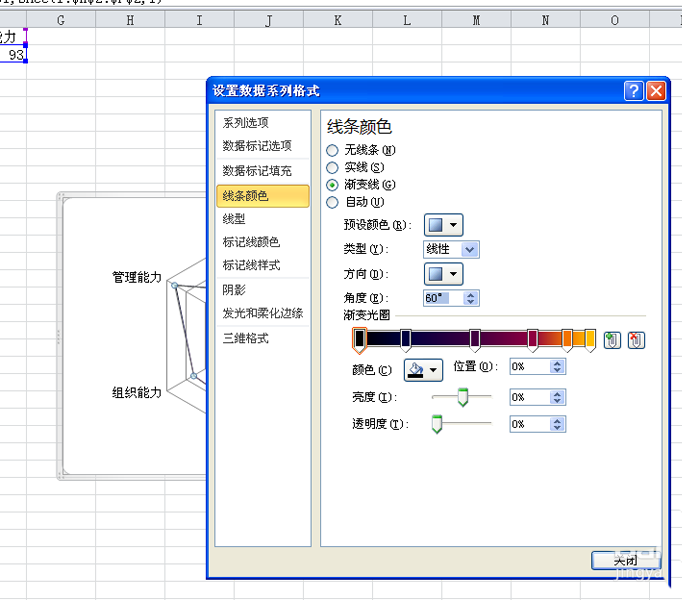Viewport: 682px width, 600px height.
Task: Click the 亮度 brightness stepper arrows
Action: pos(557,397)
